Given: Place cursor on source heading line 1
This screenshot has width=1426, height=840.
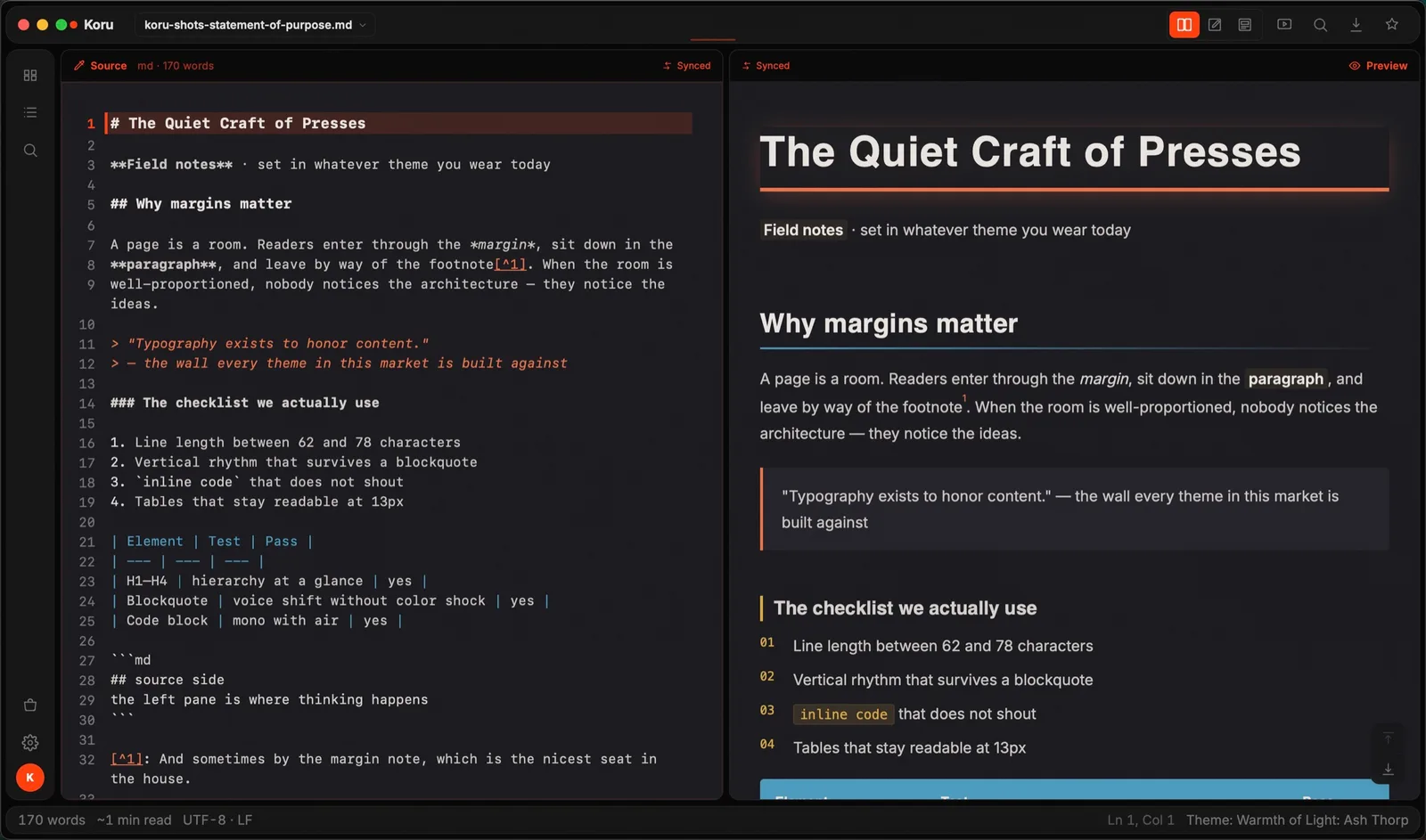Looking at the screenshot, I should coord(398,123).
